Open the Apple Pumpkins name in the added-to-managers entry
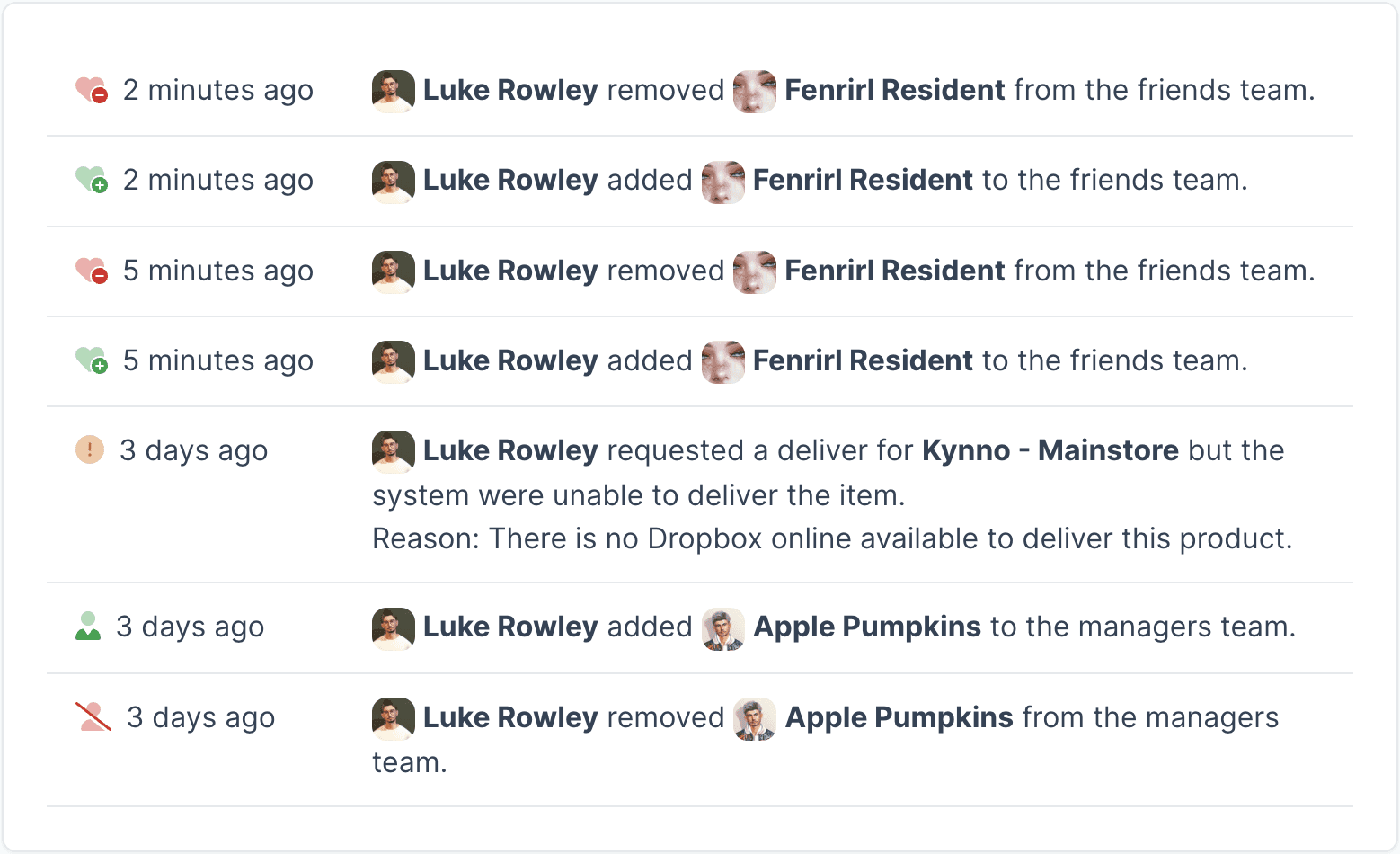 point(867,627)
